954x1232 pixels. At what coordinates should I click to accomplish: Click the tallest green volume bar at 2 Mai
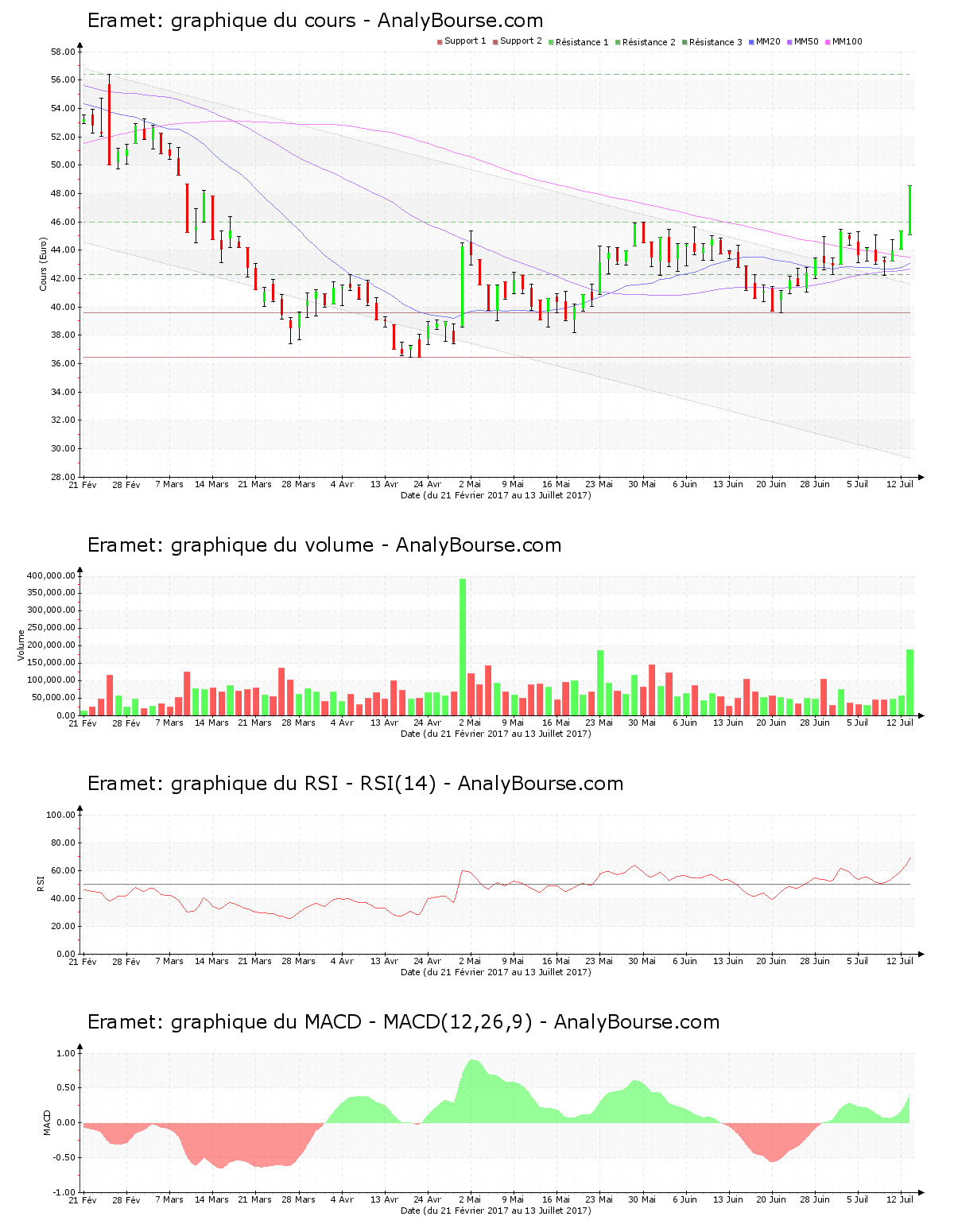click(463, 647)
